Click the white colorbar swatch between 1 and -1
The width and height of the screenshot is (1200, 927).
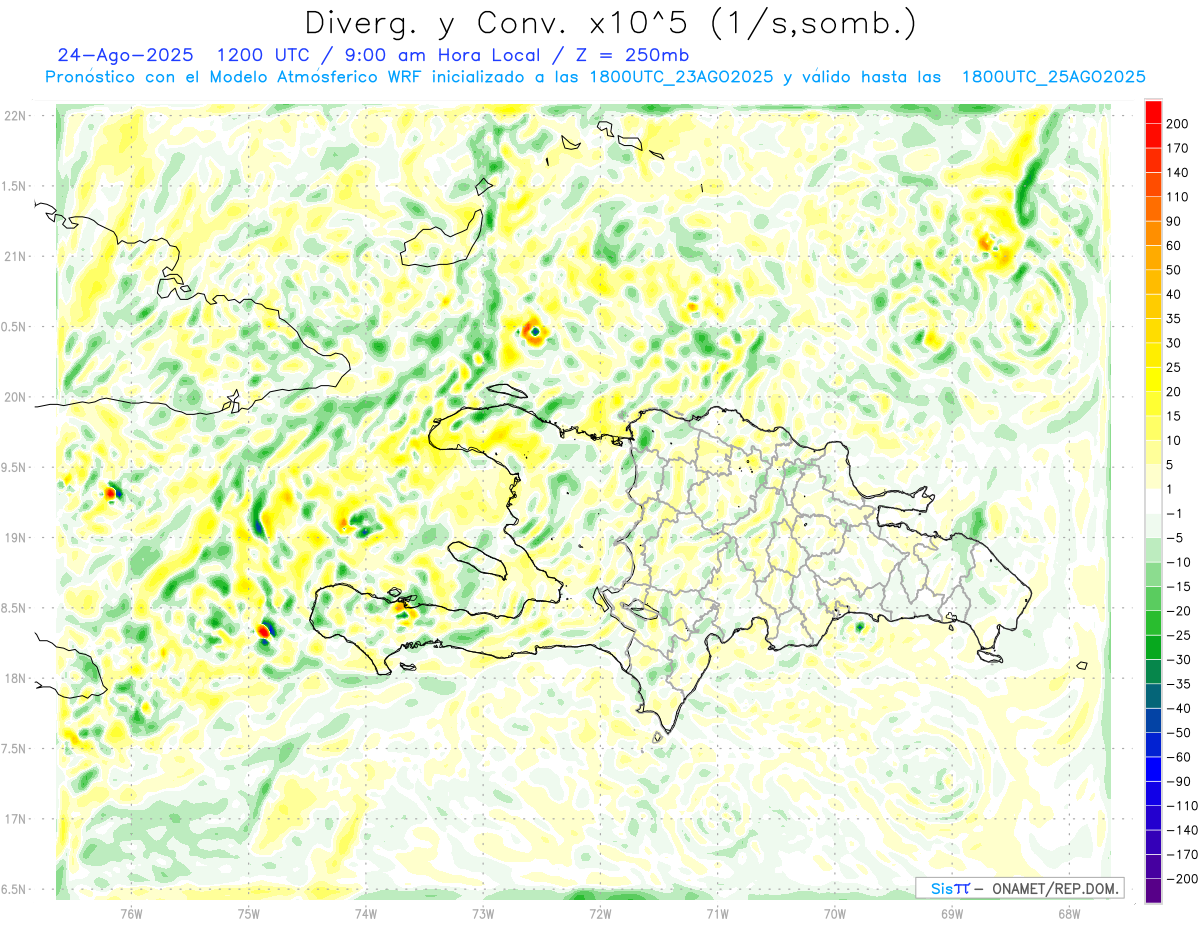click(x=1153, y=501)
